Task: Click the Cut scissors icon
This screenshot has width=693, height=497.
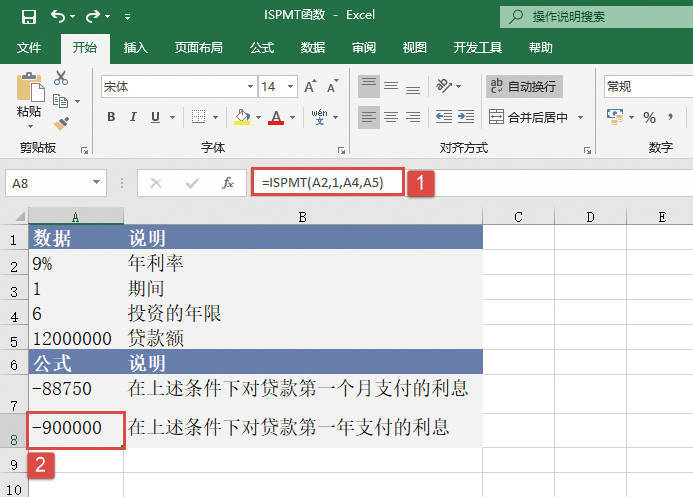Action: [61, 78]
